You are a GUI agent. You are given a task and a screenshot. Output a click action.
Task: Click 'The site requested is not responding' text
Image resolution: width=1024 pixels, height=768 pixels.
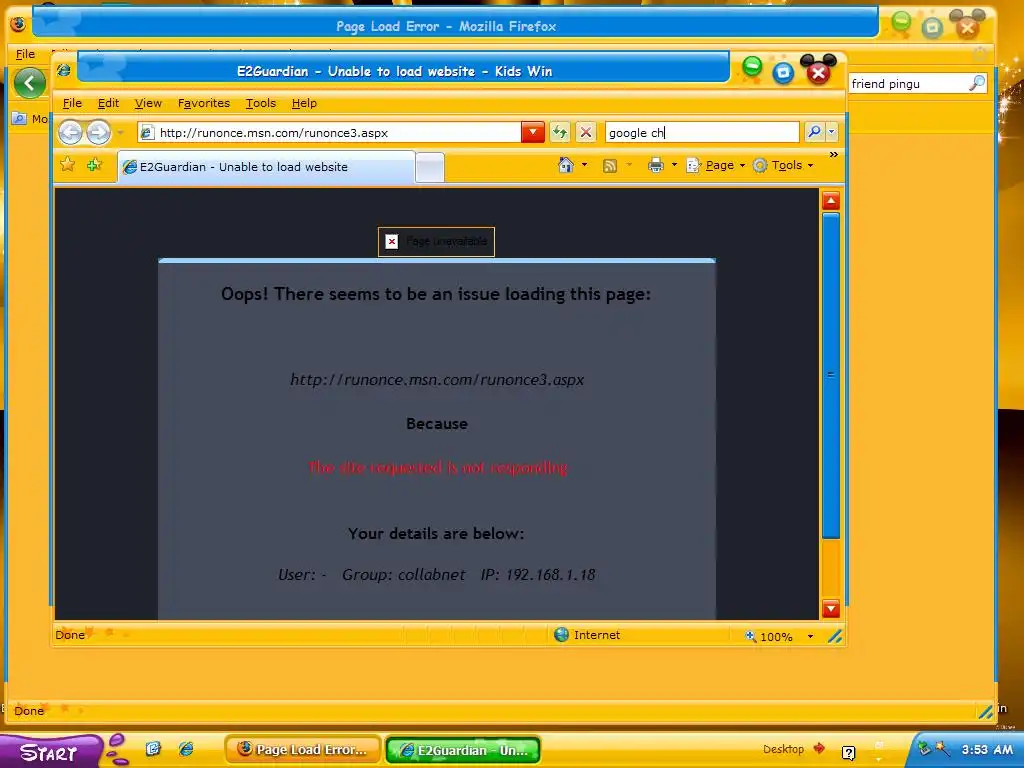tap(438, 468)
